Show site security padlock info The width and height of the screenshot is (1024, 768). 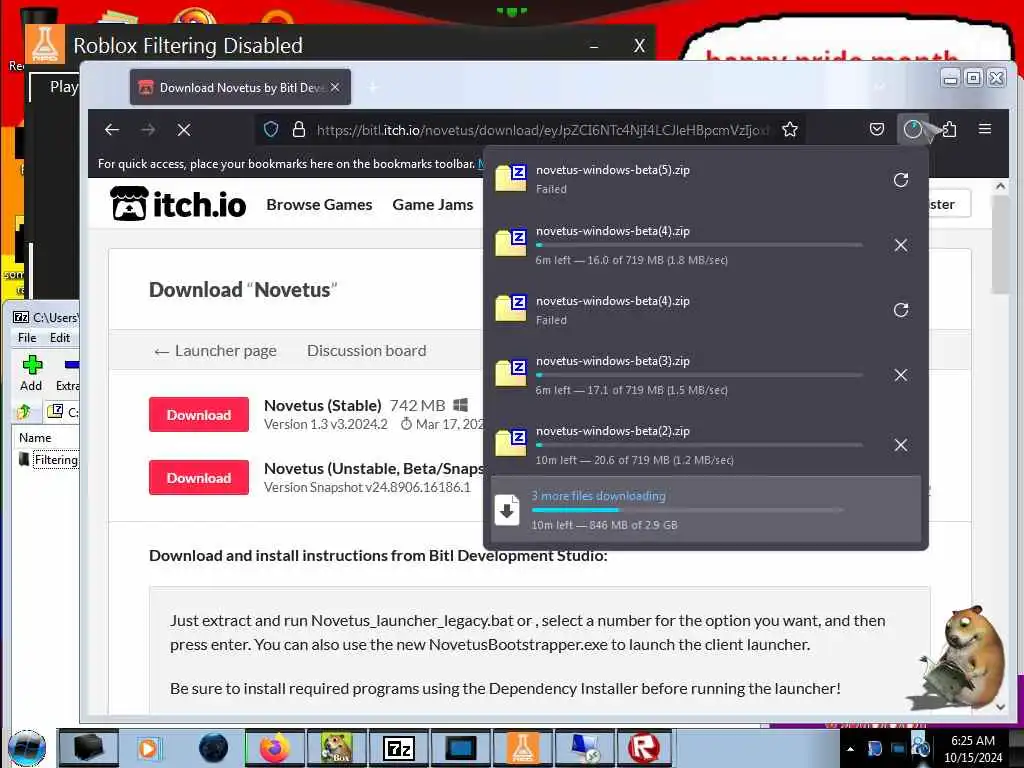[298, 129]
